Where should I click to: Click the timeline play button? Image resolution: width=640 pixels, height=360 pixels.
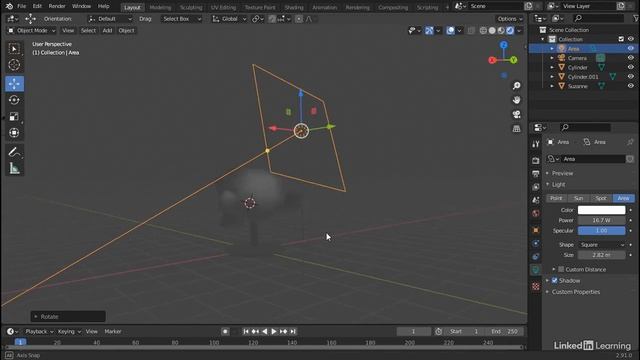tap(274, 331)
